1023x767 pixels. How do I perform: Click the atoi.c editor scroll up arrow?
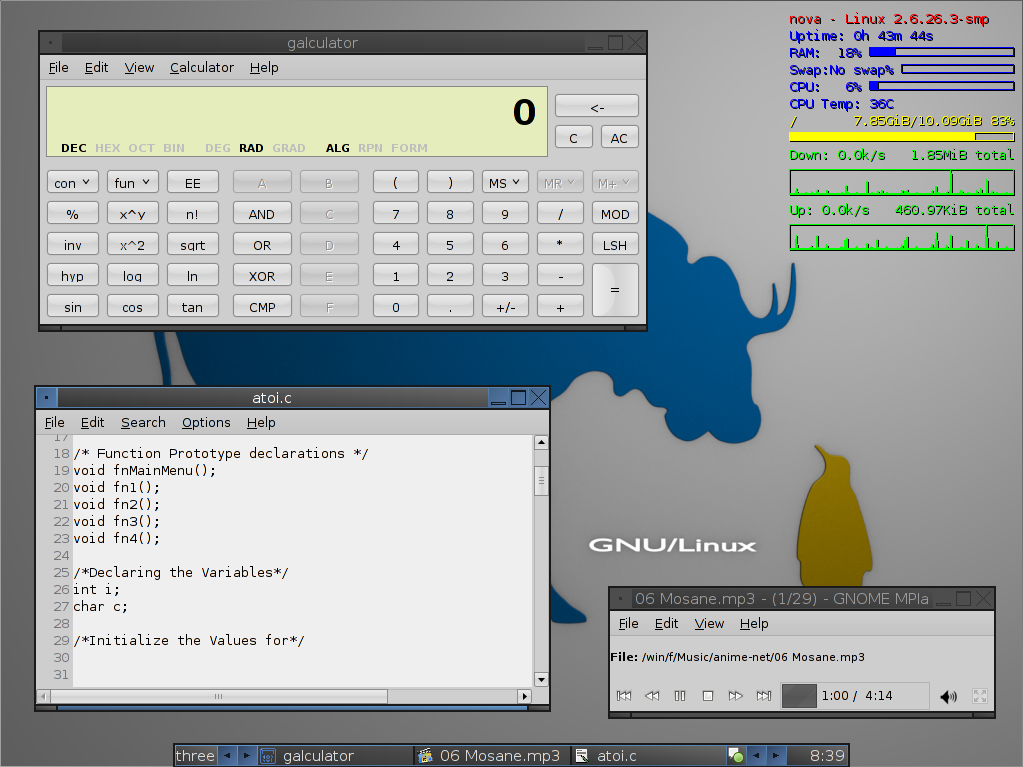pyautogui.click(x=542, y=443)
